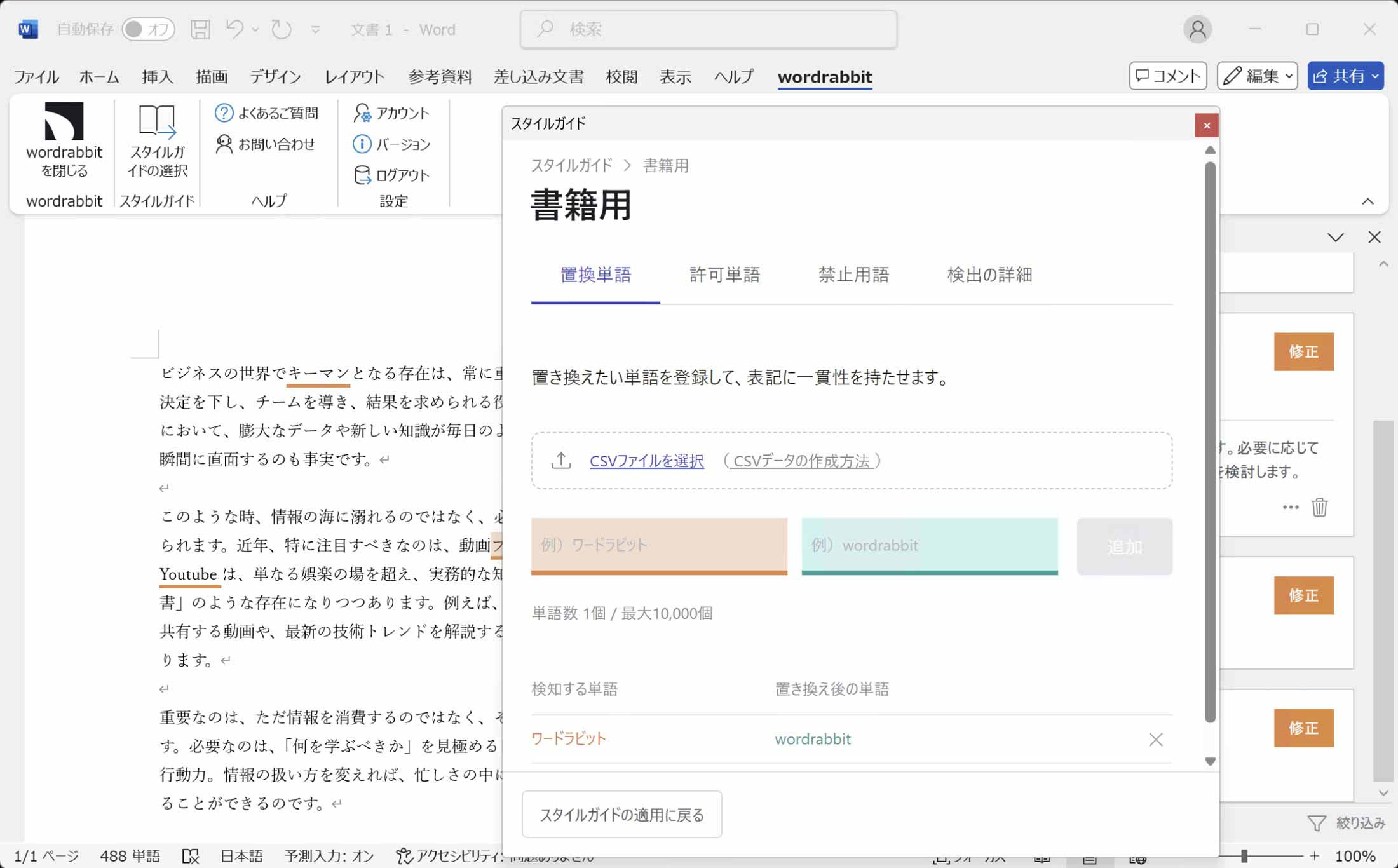The height and width of the screenshot is (868, 1398).
Task: Select the 禁止用語 tab
Action: point(853,275)
